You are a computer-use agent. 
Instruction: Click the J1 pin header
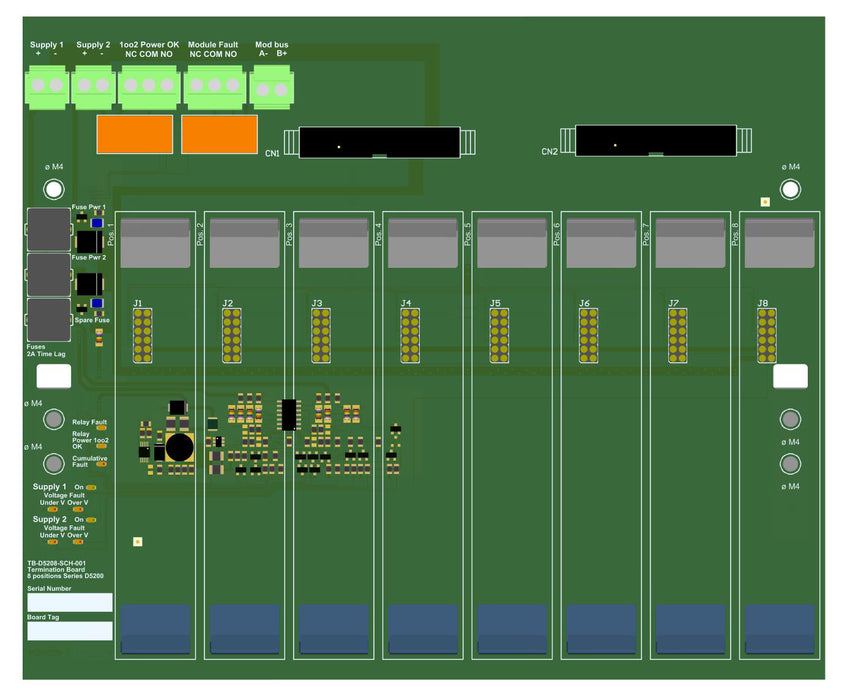coord(143,335)
